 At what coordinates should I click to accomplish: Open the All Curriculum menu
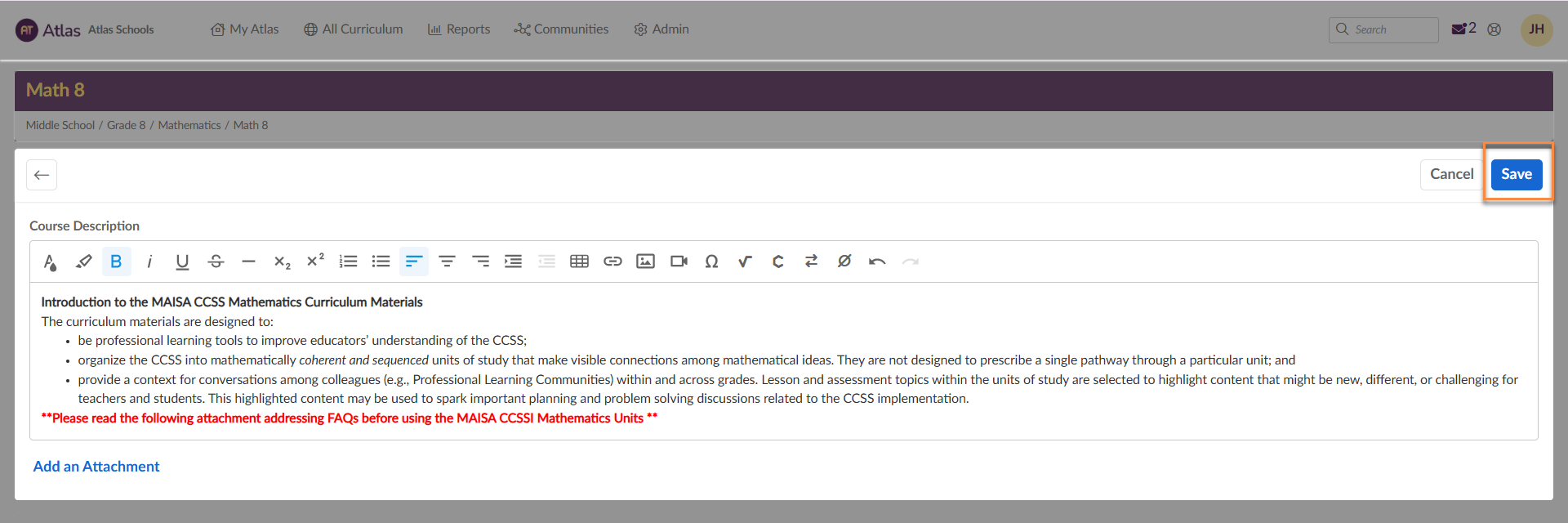(x=353, y=29)
